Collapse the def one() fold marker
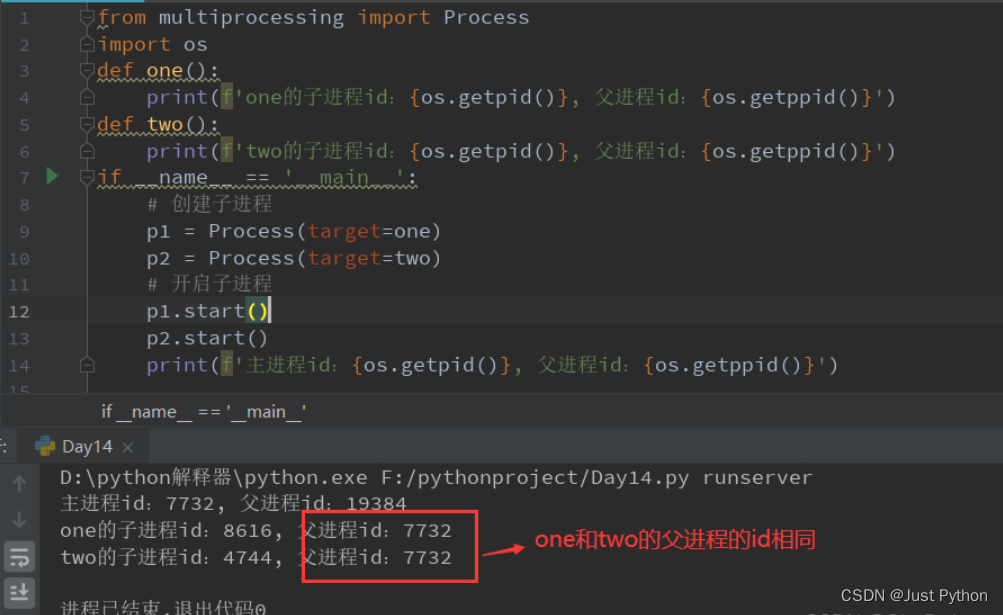The width and height of the screenshot is (1003, 615). [x=87, y=70]
